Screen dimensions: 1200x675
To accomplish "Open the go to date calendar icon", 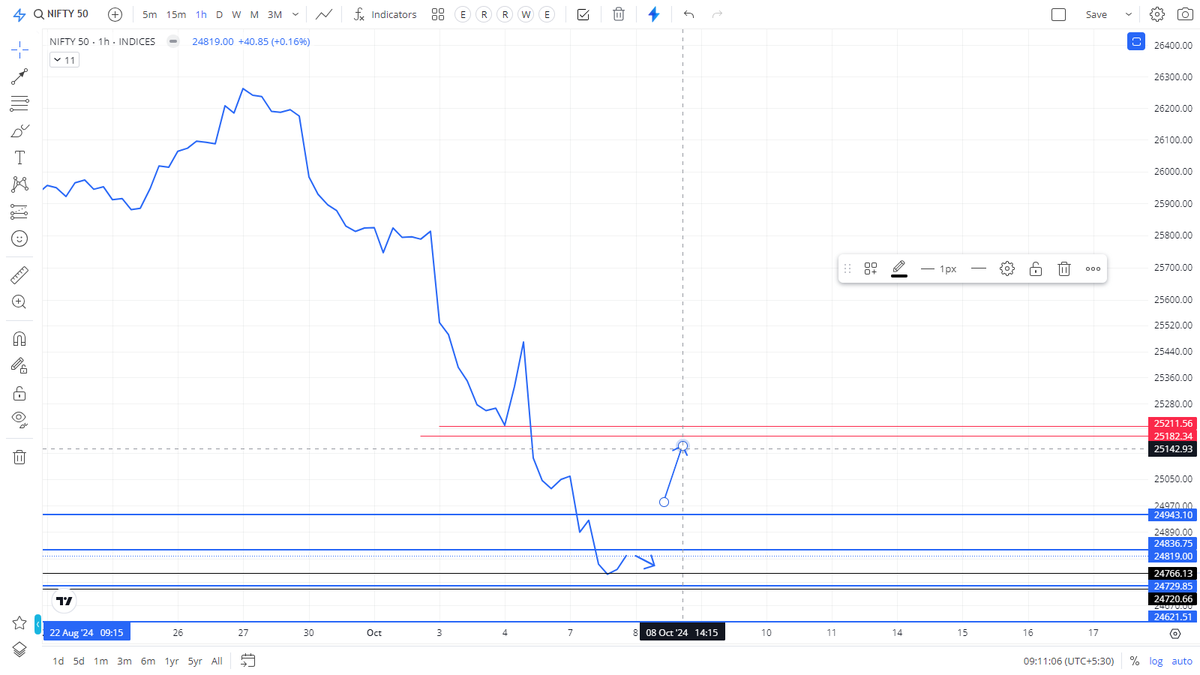I will tap(248, 661).
